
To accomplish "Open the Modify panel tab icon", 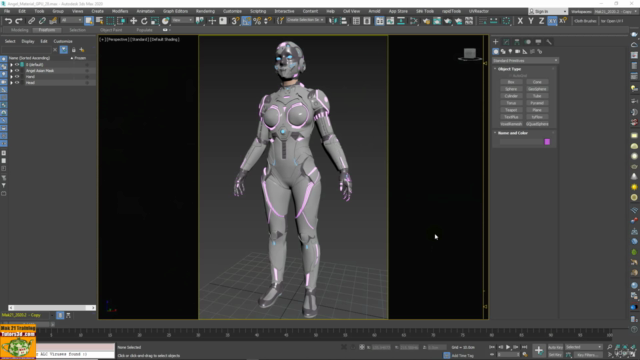I will [506, 42].
